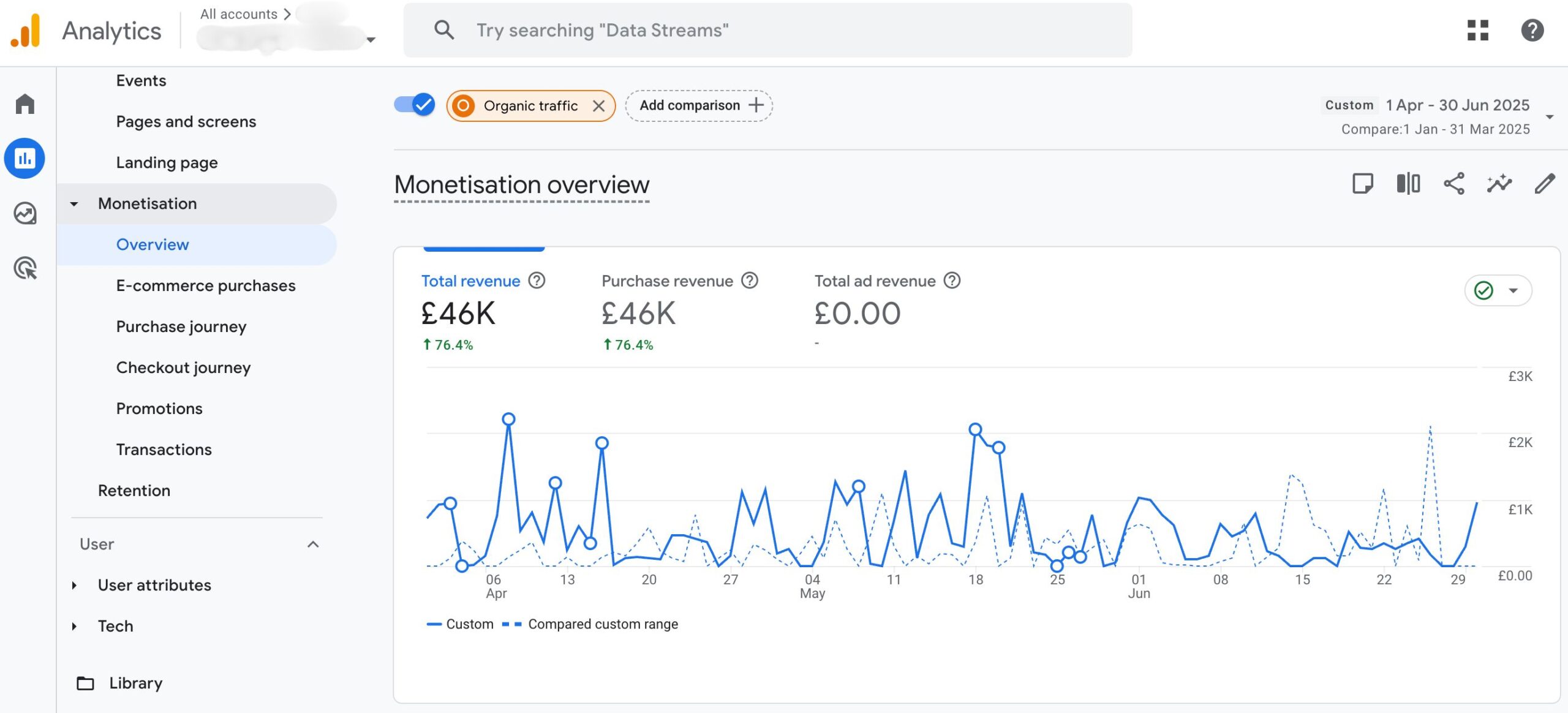This screenshot has height=713, width=1568.
Task: Open the Insights sparkline icon
Action: pyautogui.click(x=1499, y=184)
